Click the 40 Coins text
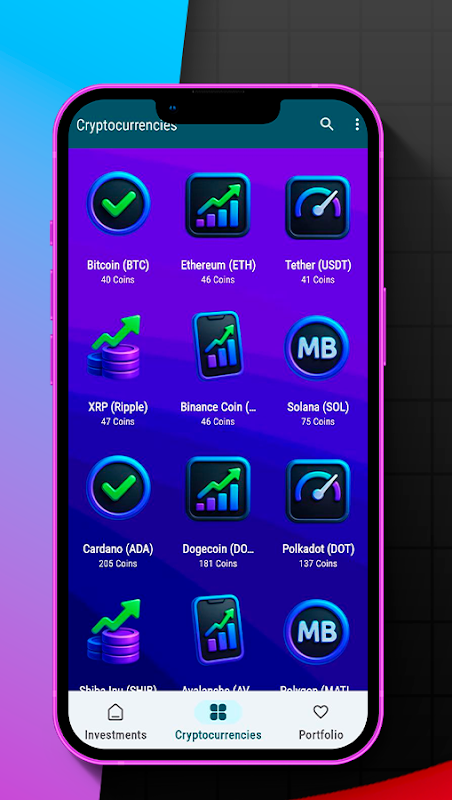Screen dimensions: 452x800 click(118, 280)
